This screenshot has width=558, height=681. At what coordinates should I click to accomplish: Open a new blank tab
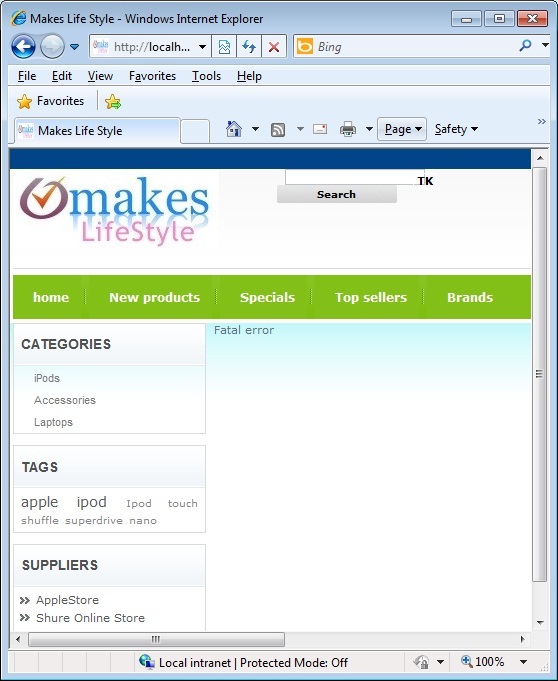coord(195,131)
